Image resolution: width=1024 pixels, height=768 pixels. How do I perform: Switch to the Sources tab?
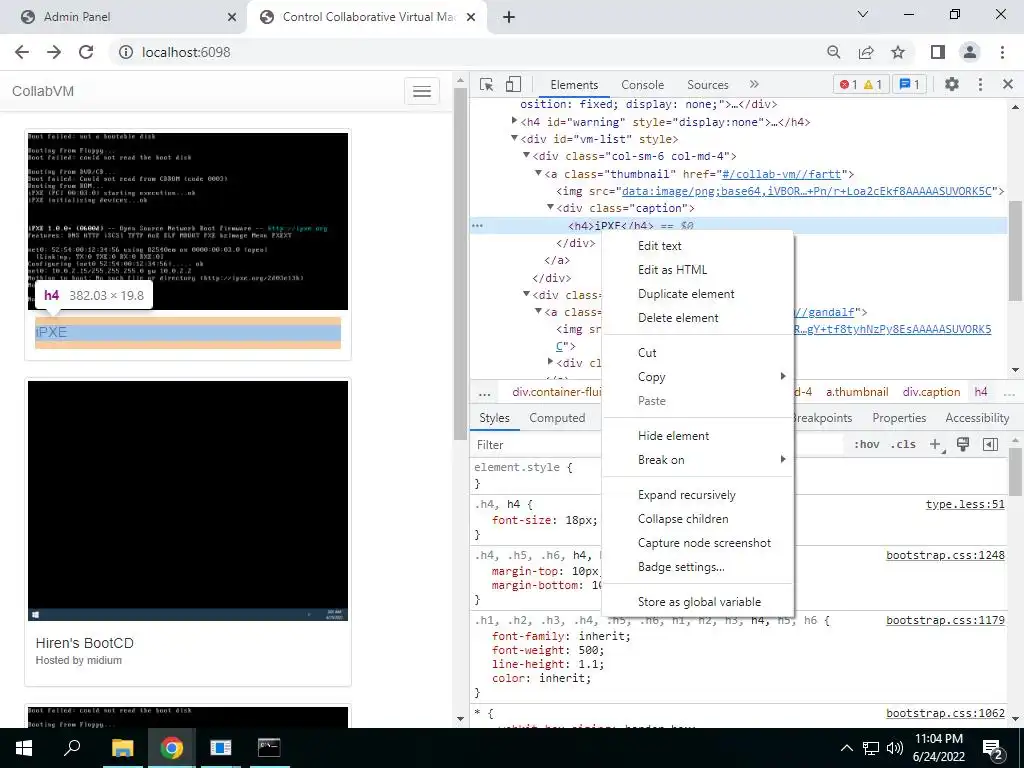(707, 85)
